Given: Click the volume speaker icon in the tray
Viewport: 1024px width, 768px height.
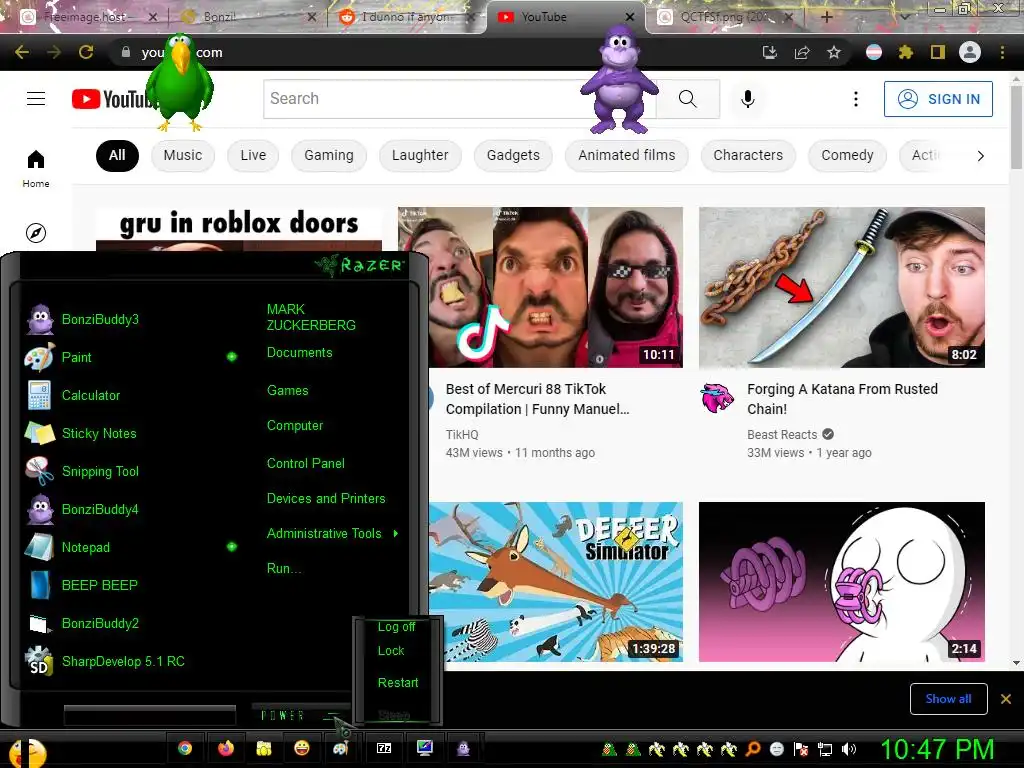Looking at the screenshot, I should pos(849,749).
